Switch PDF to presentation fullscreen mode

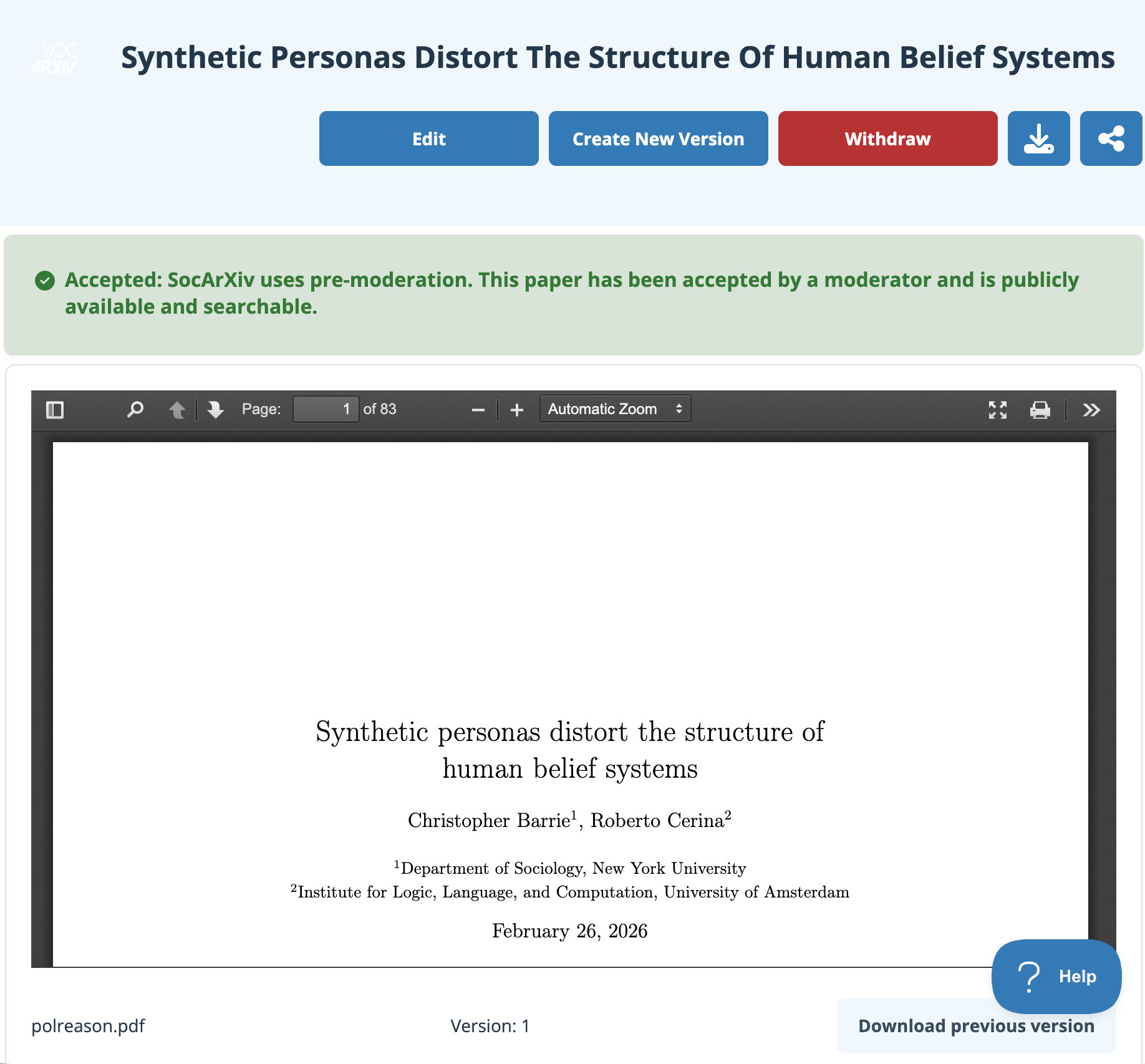click(x=998, y=410)
